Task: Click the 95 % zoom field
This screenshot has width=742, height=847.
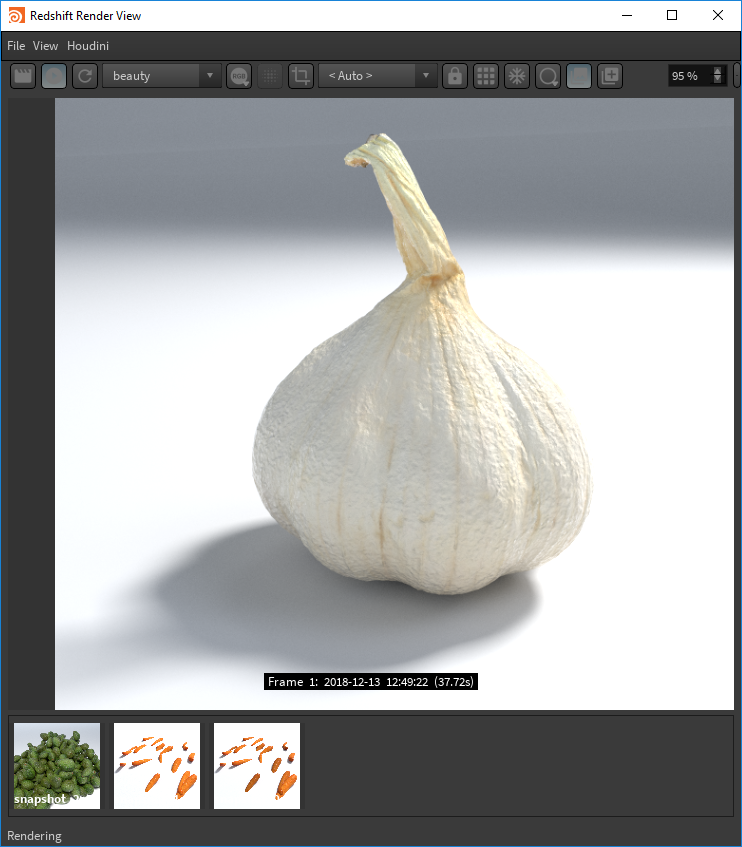Action: click(688, 76)
